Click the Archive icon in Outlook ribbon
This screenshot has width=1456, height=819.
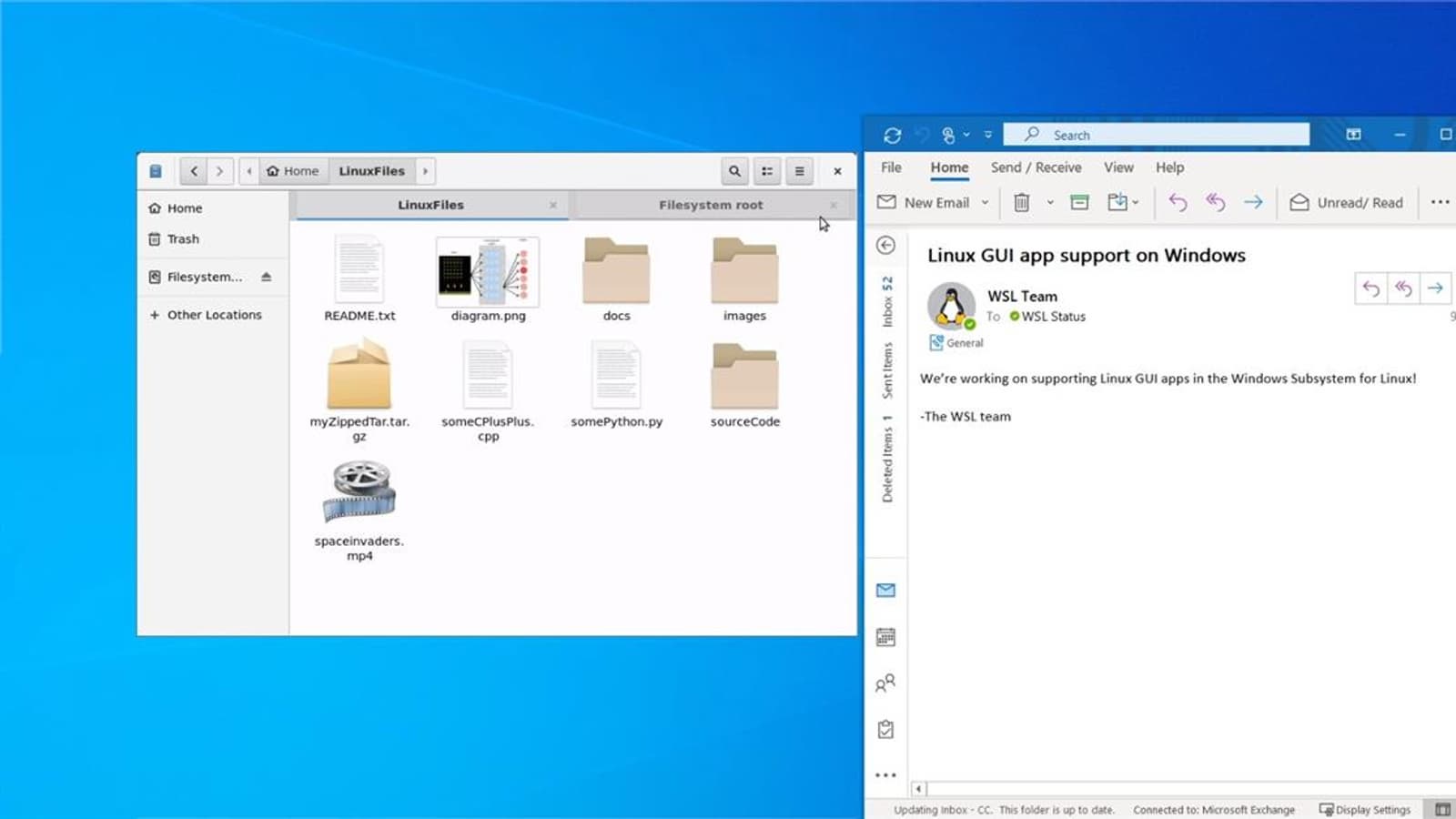[1079, 203]
